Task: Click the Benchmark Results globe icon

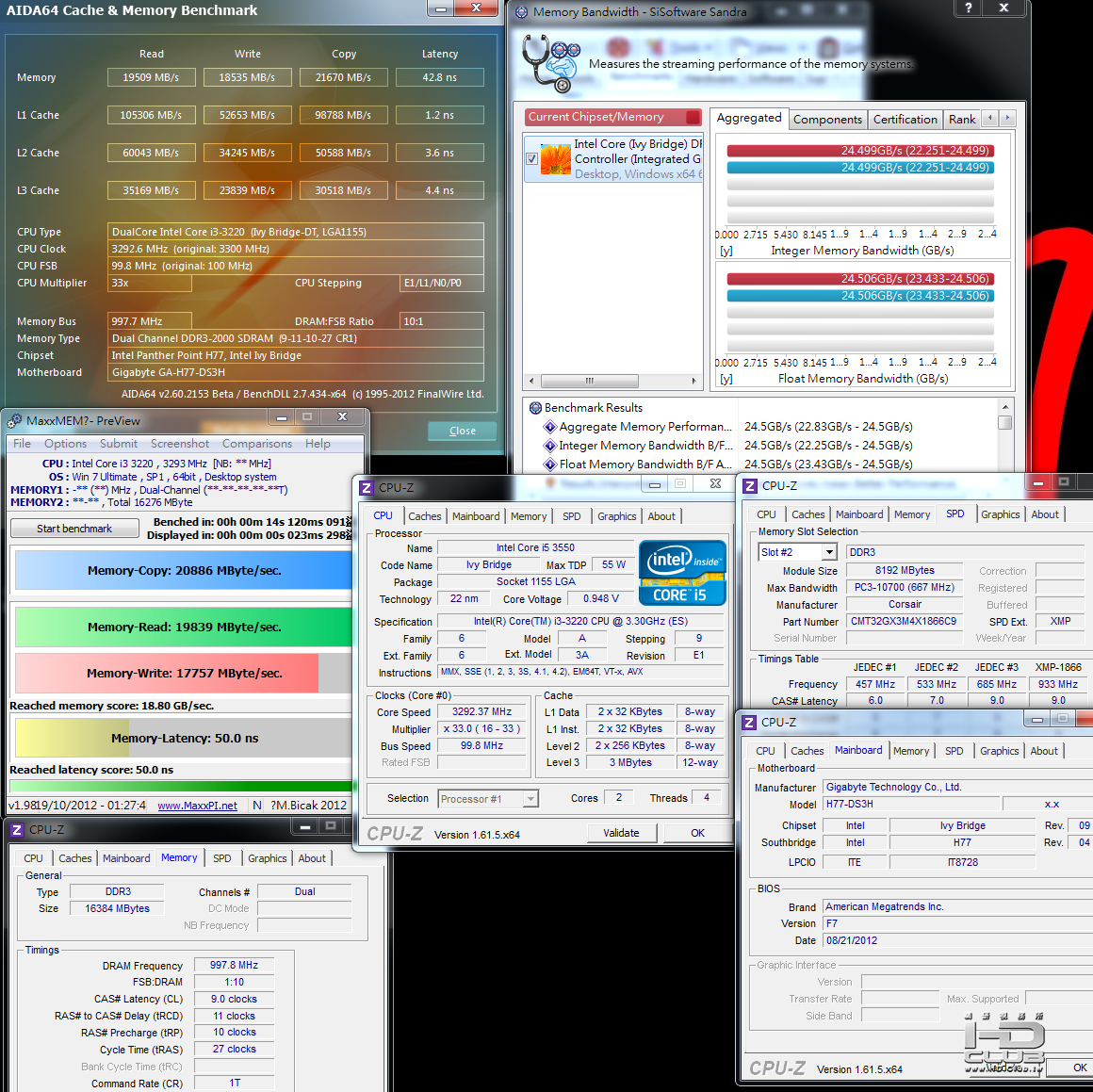Action: tap(535, 408)
